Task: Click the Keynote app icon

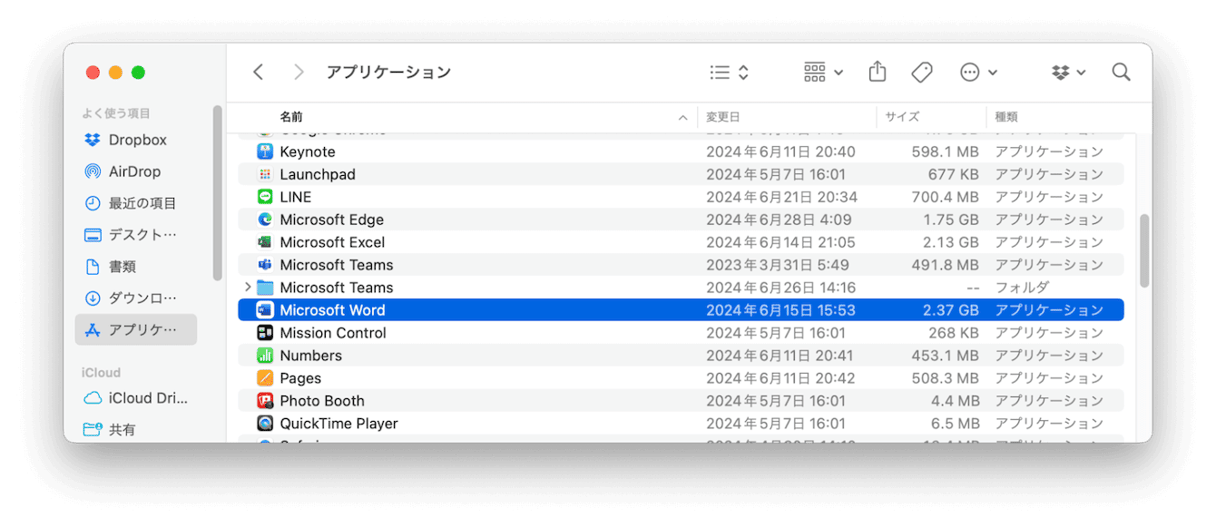Action: point(265,152)
